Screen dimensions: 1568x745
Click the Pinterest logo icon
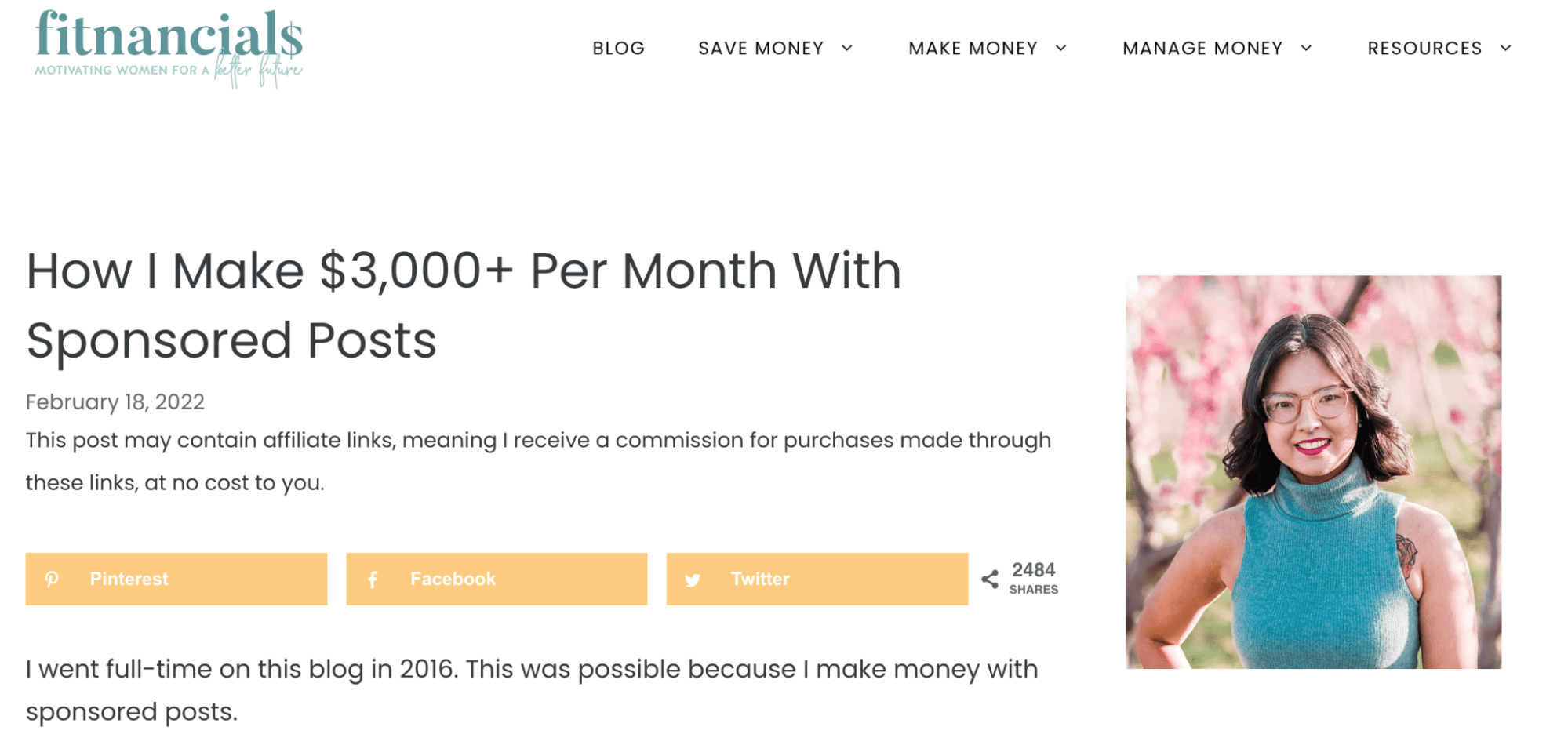point(52,580)
